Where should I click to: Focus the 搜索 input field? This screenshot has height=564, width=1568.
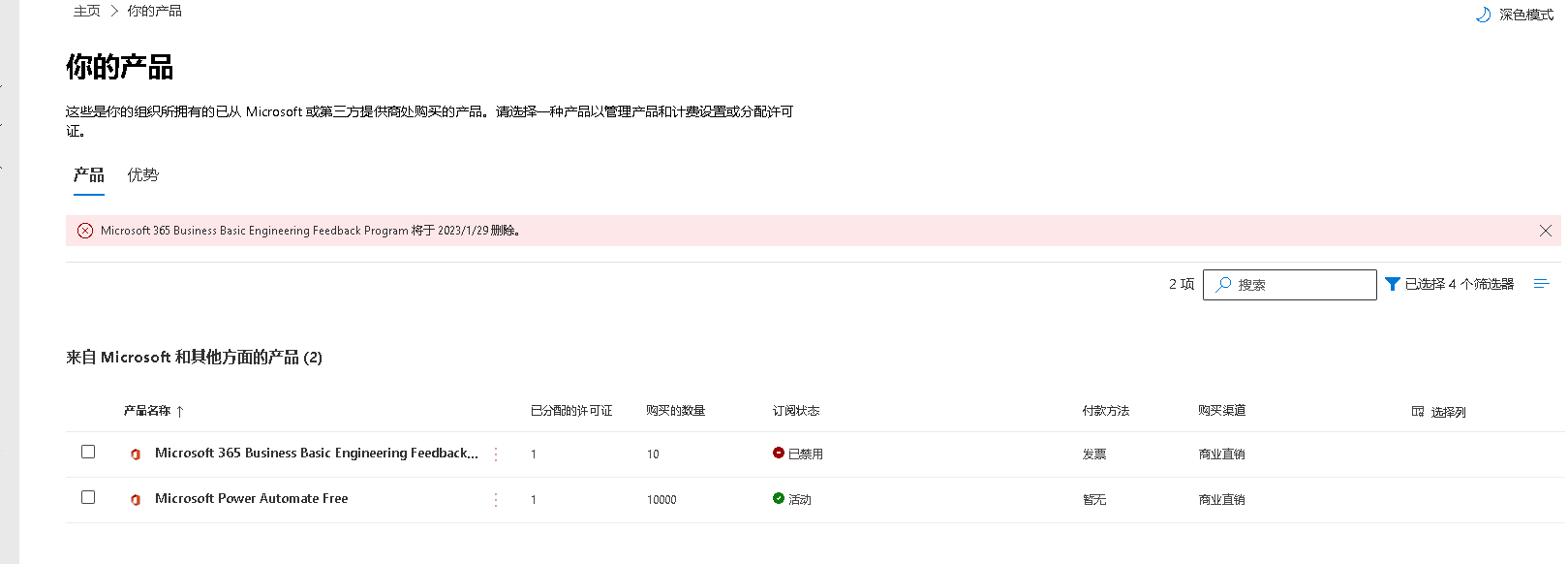[x=1290, y=285]
